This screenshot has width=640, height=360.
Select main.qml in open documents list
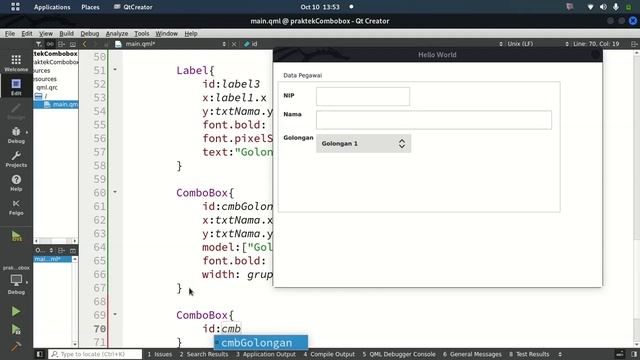click(x=53, y=259)
